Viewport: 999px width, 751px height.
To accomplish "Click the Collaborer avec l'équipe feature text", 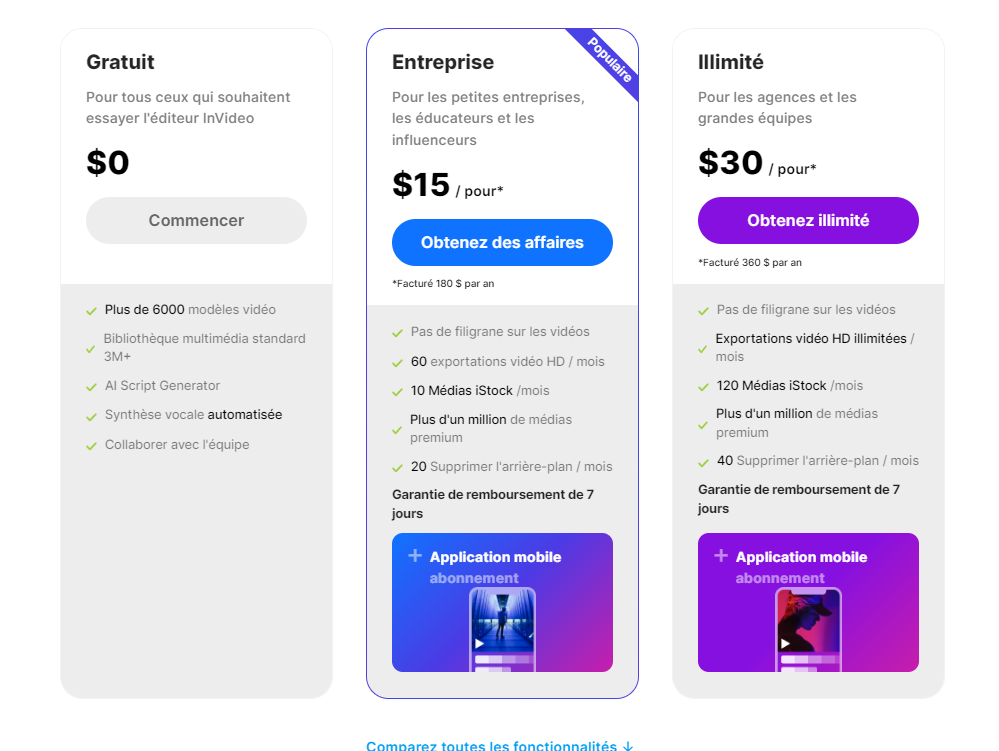I will (x=177, y=445).
